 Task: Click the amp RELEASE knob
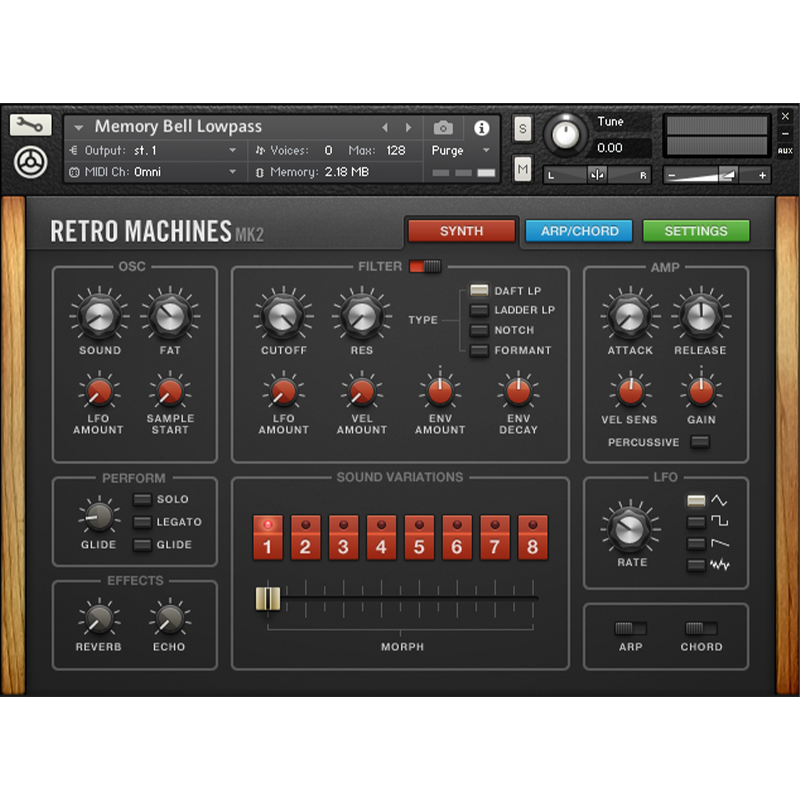701,316
